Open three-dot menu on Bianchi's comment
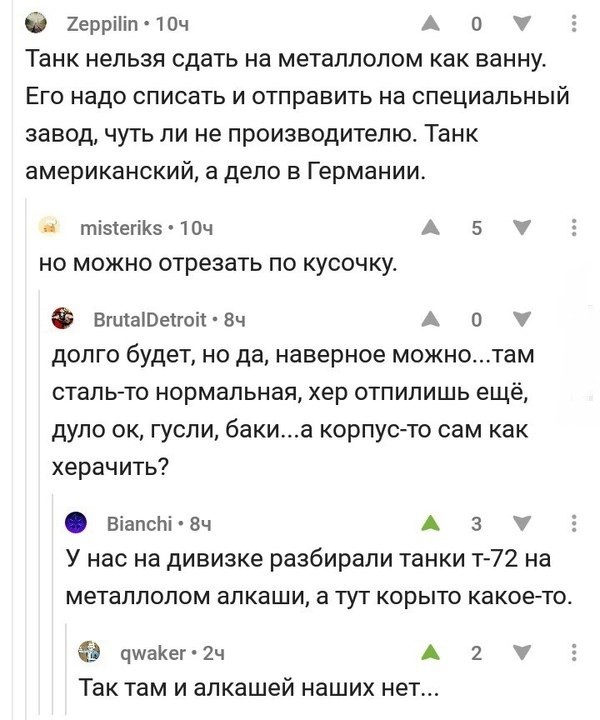 click(572, 522)
